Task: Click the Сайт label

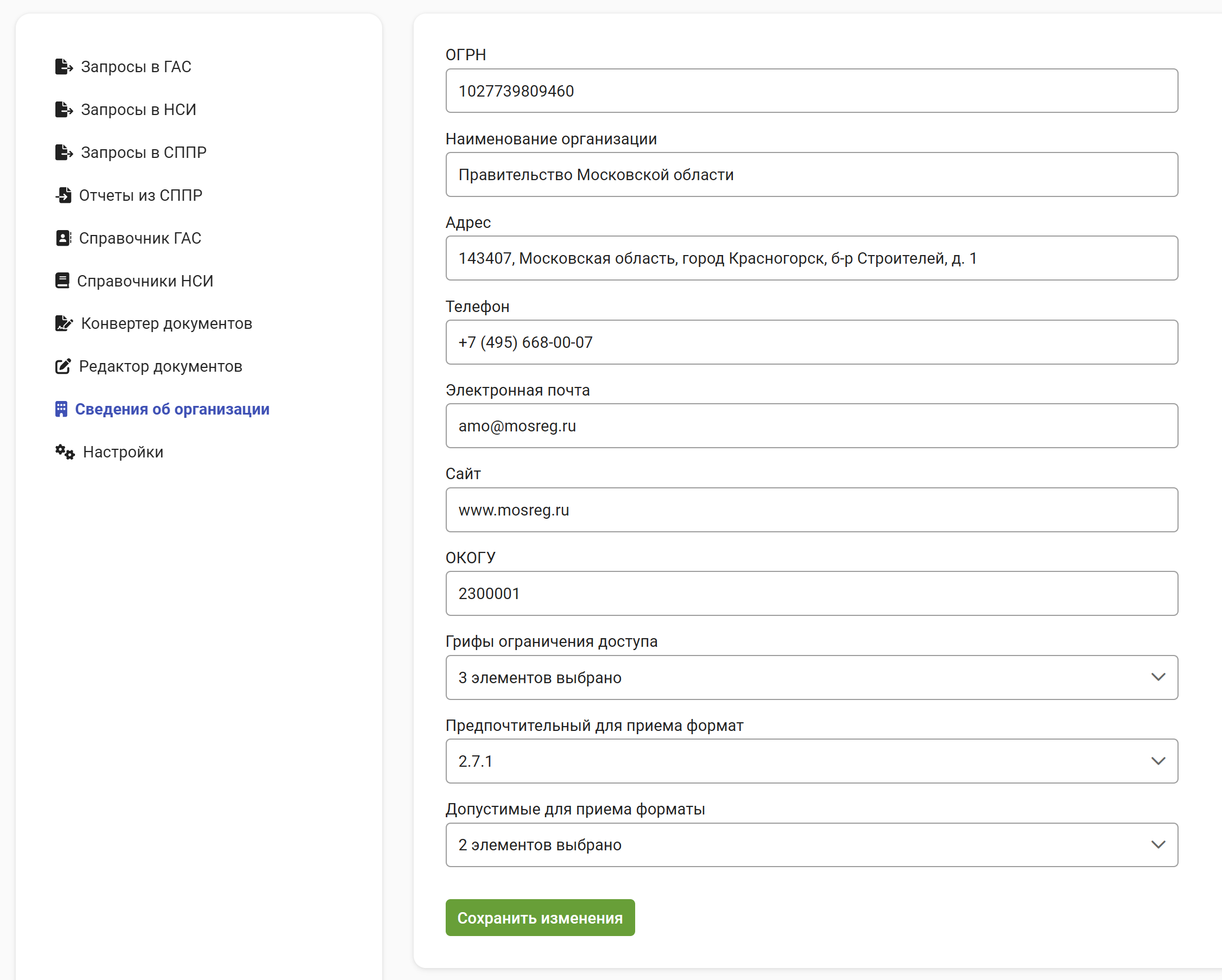Action: point(463,474)
